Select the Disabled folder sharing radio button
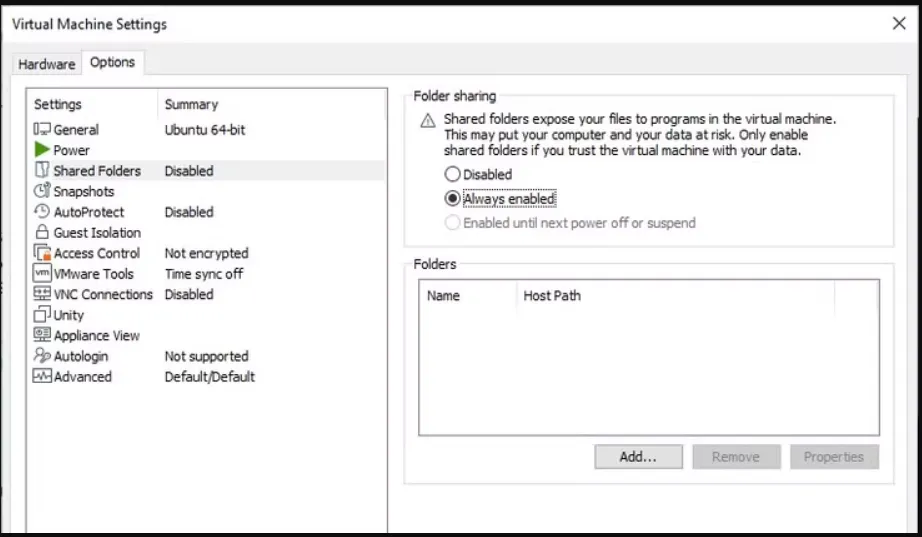Viewport: 922px width, 537px height. coord(452,175)
